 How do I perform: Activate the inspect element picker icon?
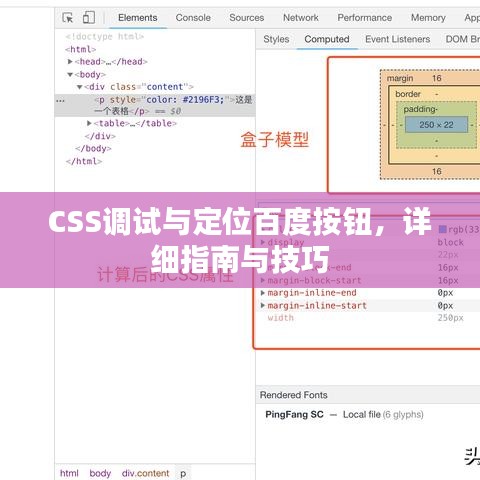coord(68,18)
